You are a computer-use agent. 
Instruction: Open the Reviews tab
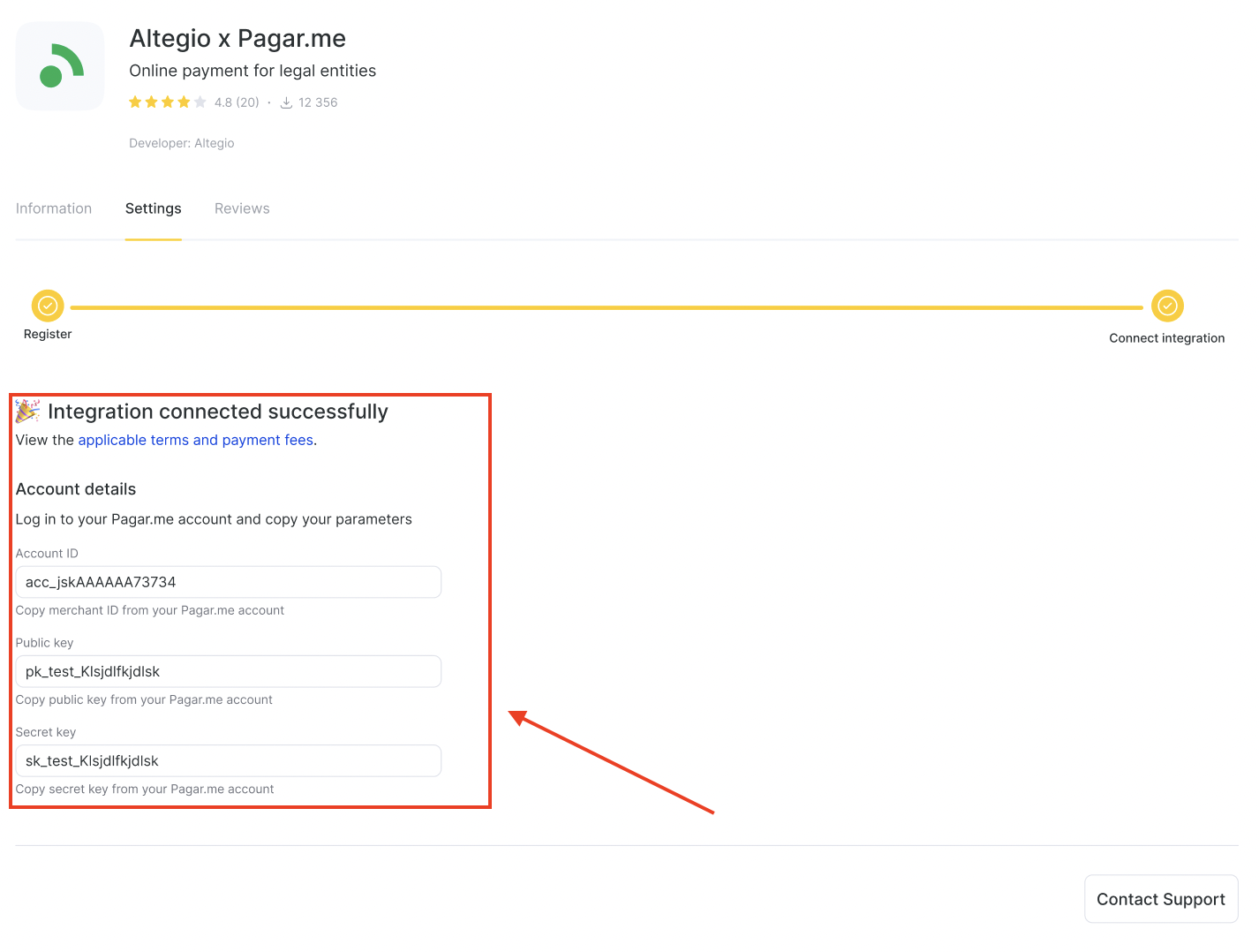click(242, 208)
